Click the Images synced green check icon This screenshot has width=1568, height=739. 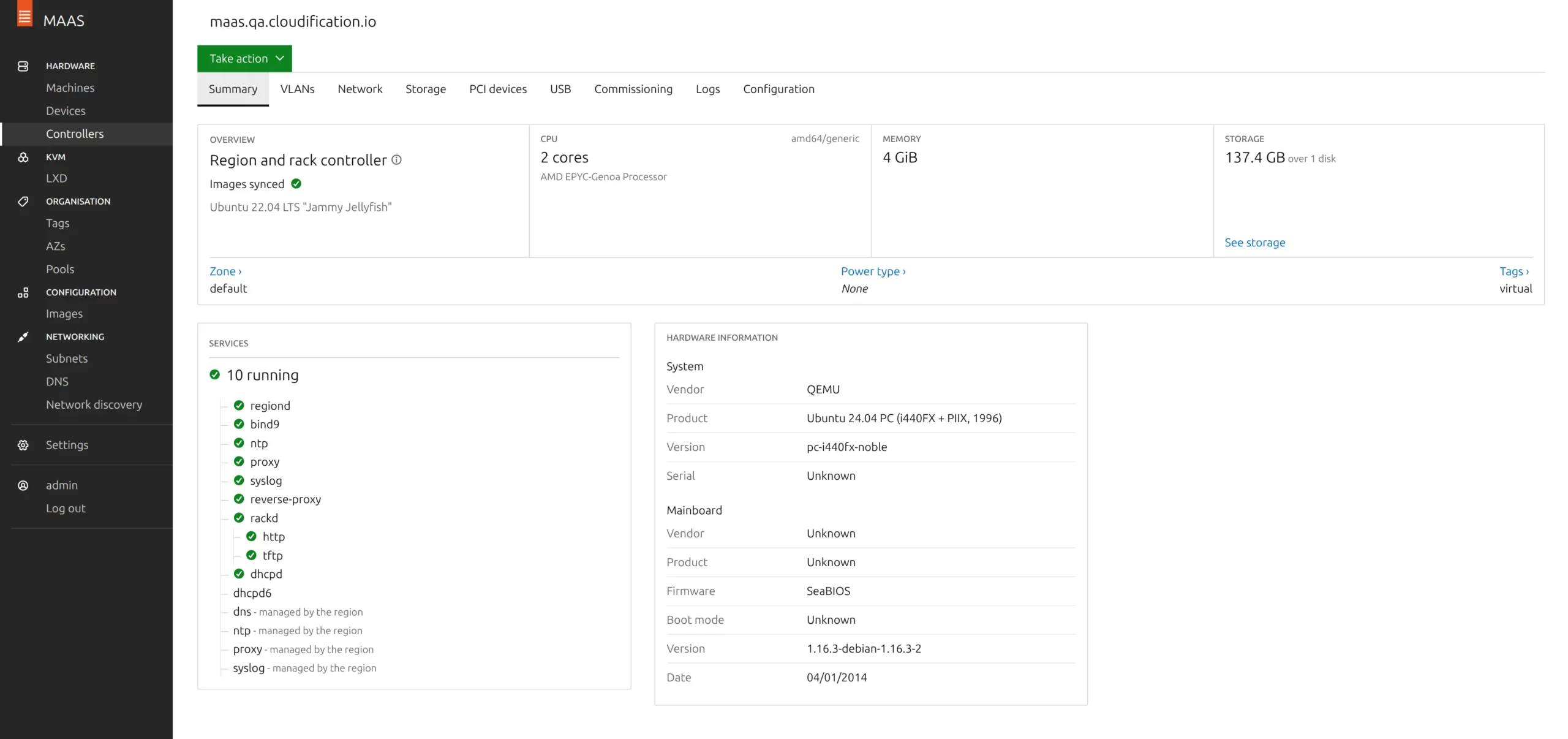pyautogui.click(x=296, y=184)
